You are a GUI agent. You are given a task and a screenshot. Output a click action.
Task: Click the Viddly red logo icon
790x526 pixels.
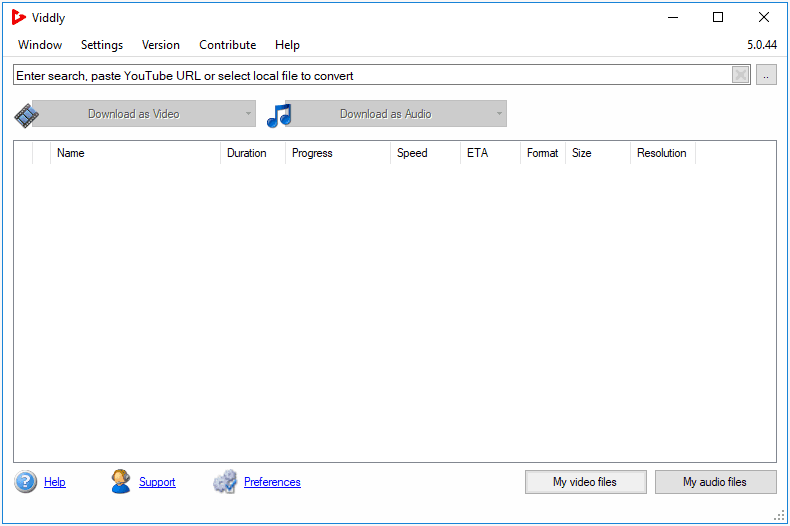pyautogui.click(x=18, y=18)
